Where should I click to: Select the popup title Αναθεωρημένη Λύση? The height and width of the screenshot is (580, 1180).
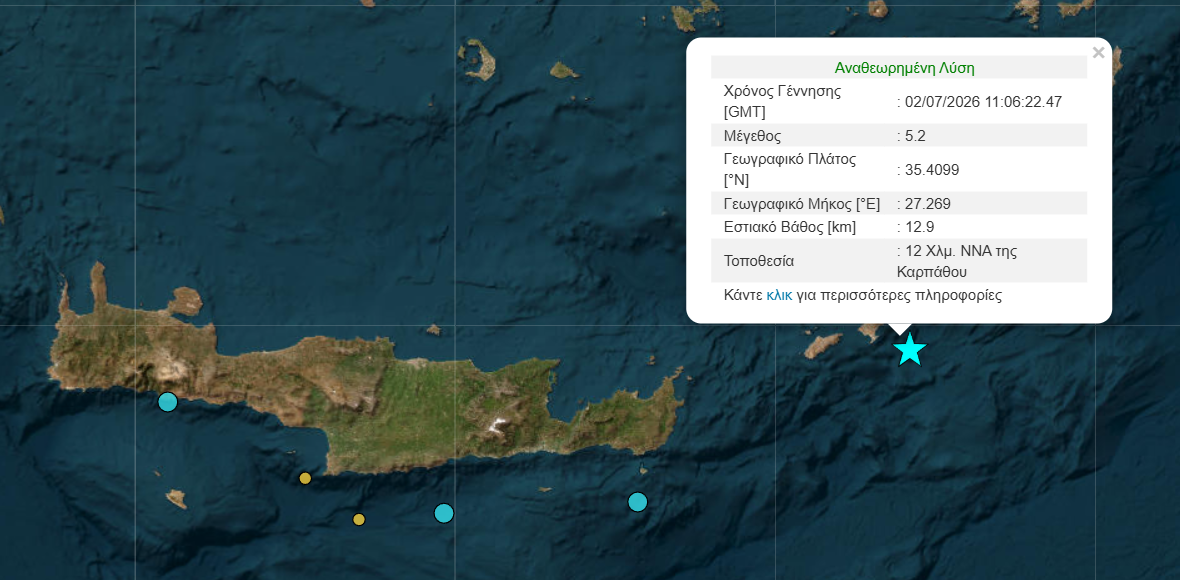click(905, 68)
